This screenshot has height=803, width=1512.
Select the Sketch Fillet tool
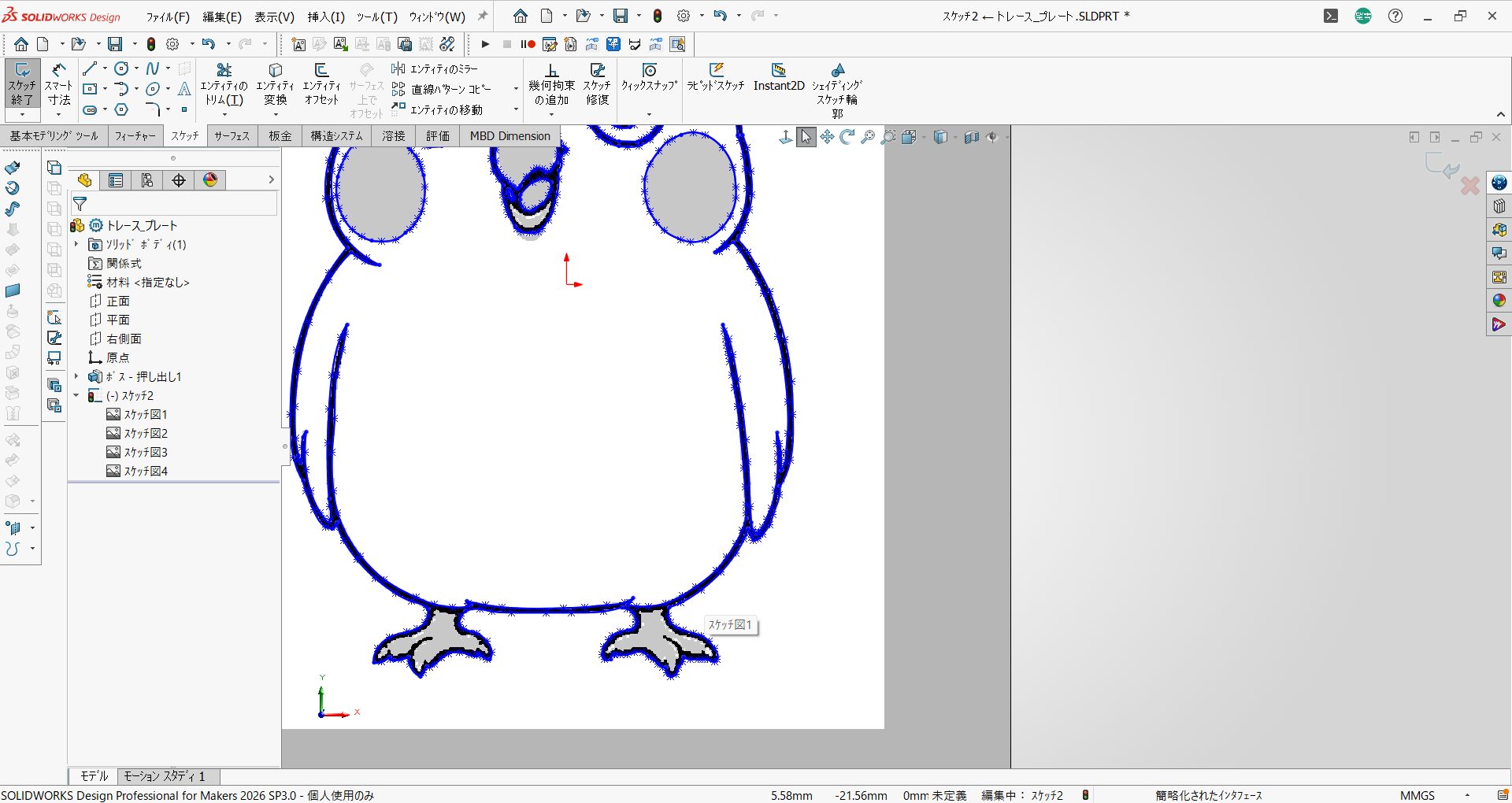[153, 109]
